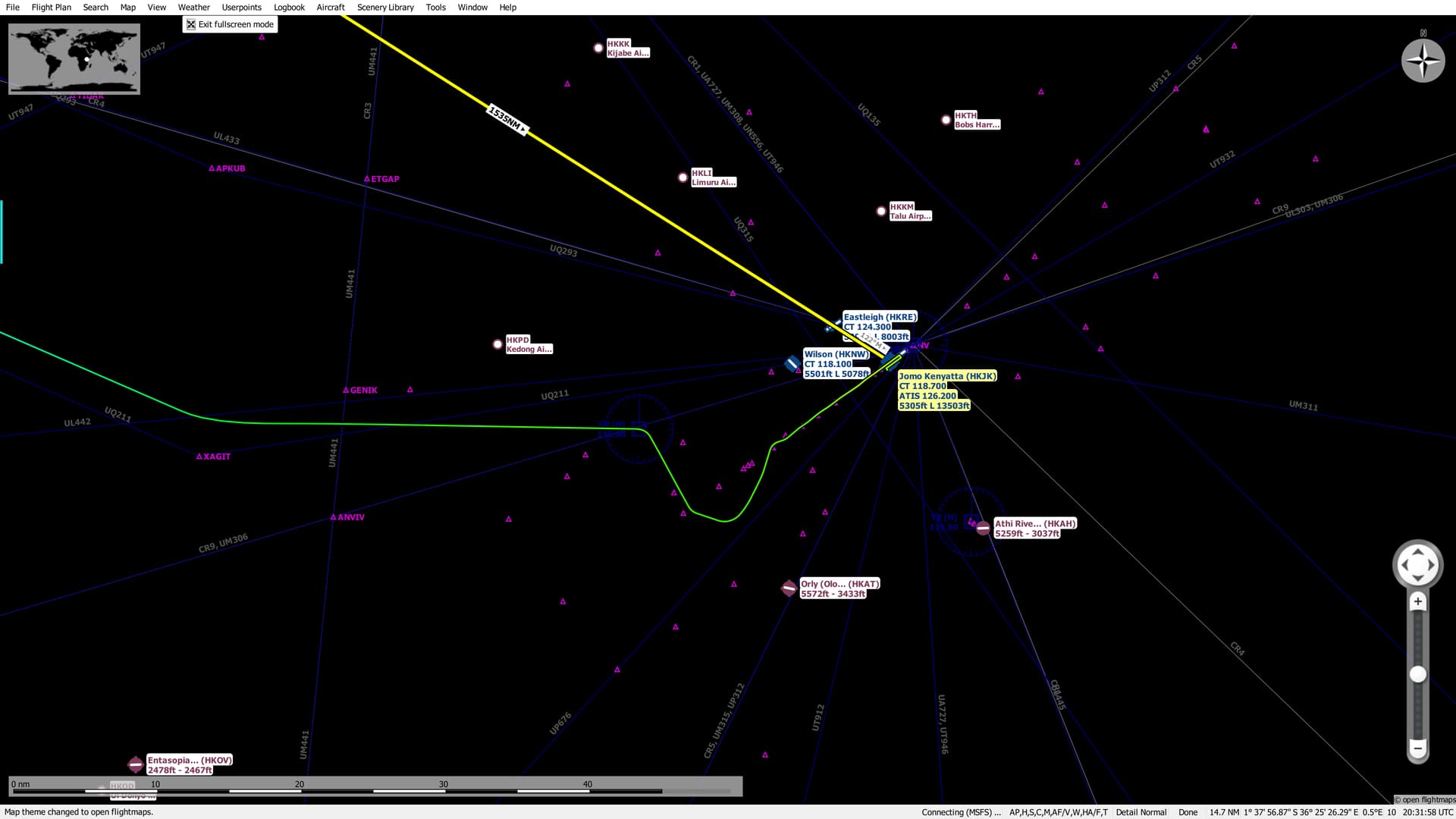The height and width of the screenshot is (819, 1456).
Task: Click the map pan navigation control
Action: pos(1417,564)
